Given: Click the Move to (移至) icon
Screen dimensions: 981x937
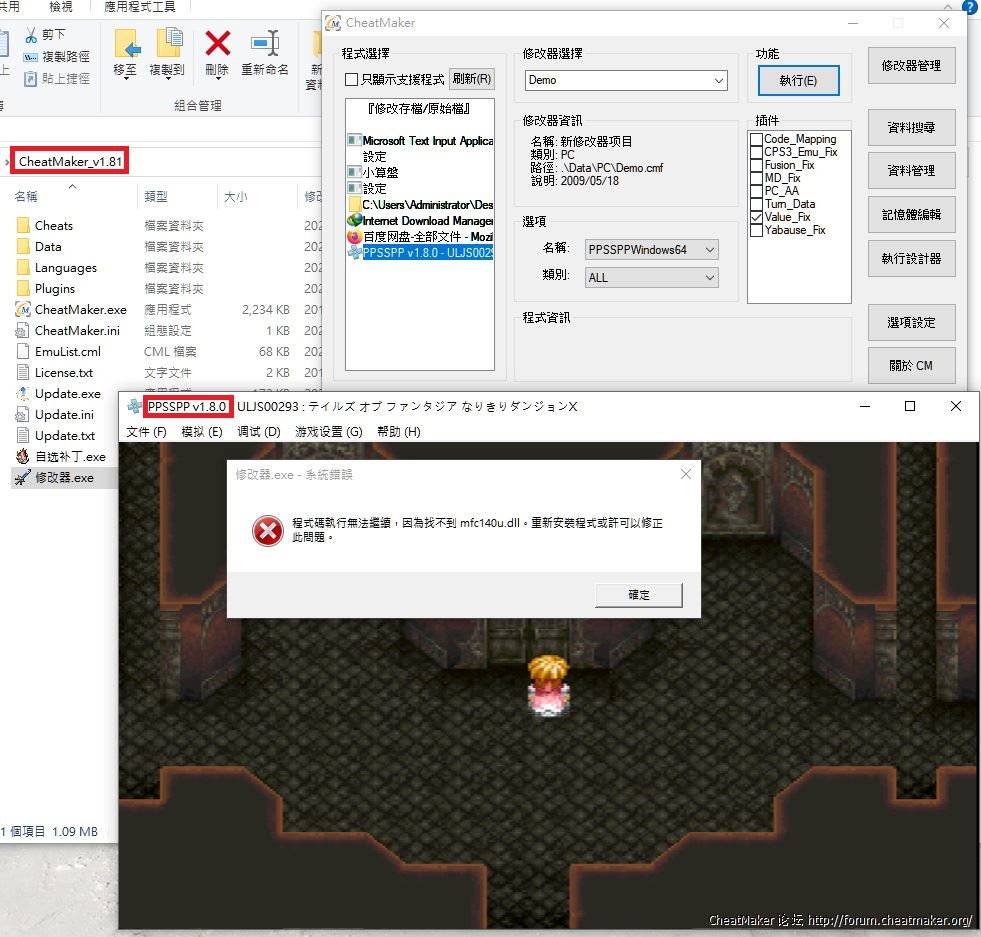Looking at the screenshot, I should click(x=126, y=45).
